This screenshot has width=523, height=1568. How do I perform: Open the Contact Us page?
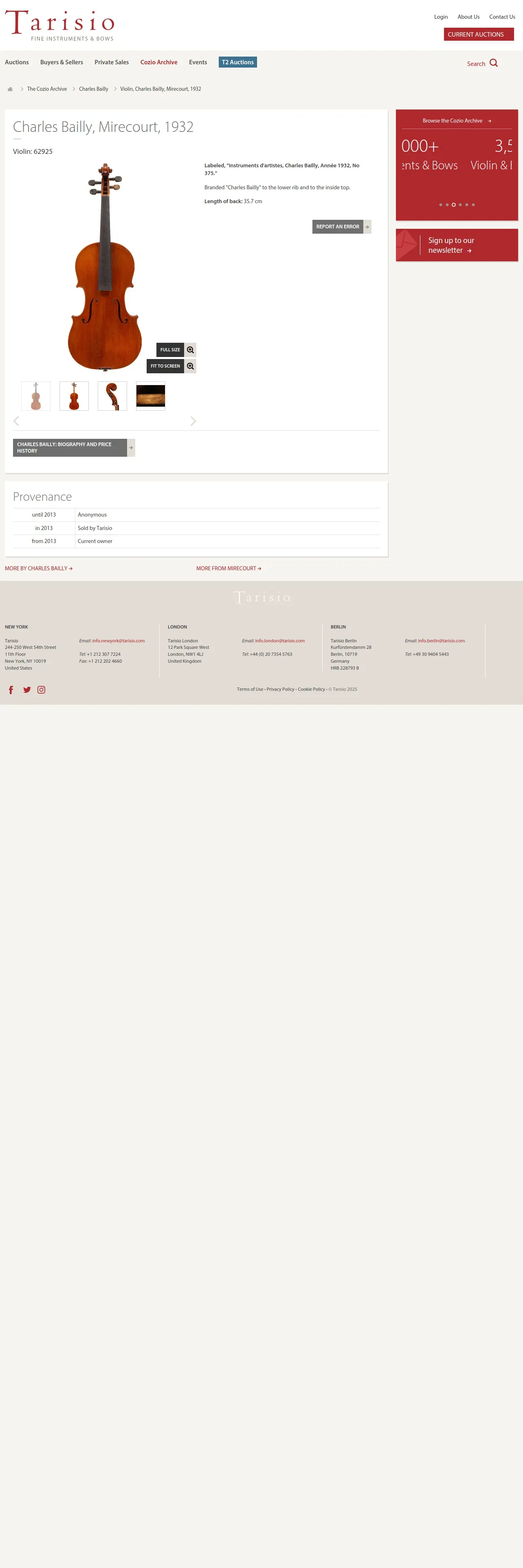point(502,17)
